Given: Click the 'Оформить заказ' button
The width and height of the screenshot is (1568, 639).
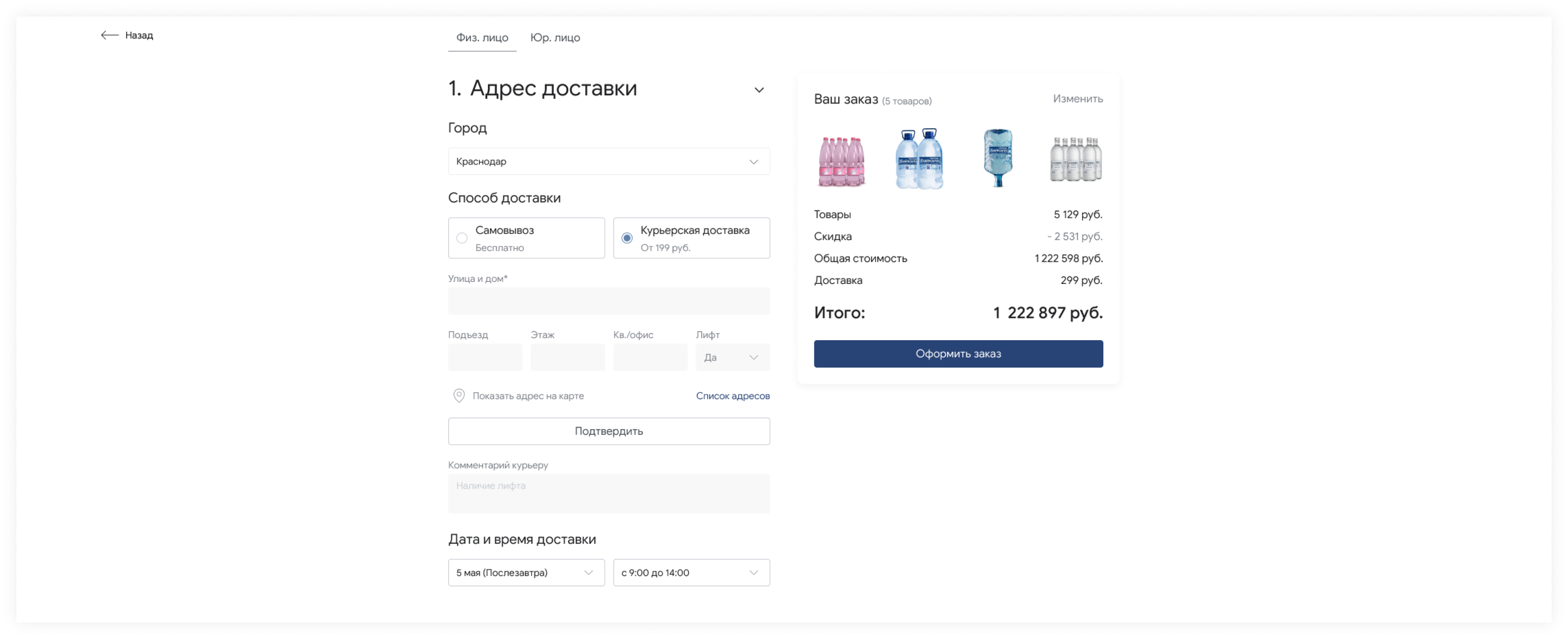Looking at the screenshot, I should (x=958, y=354).
